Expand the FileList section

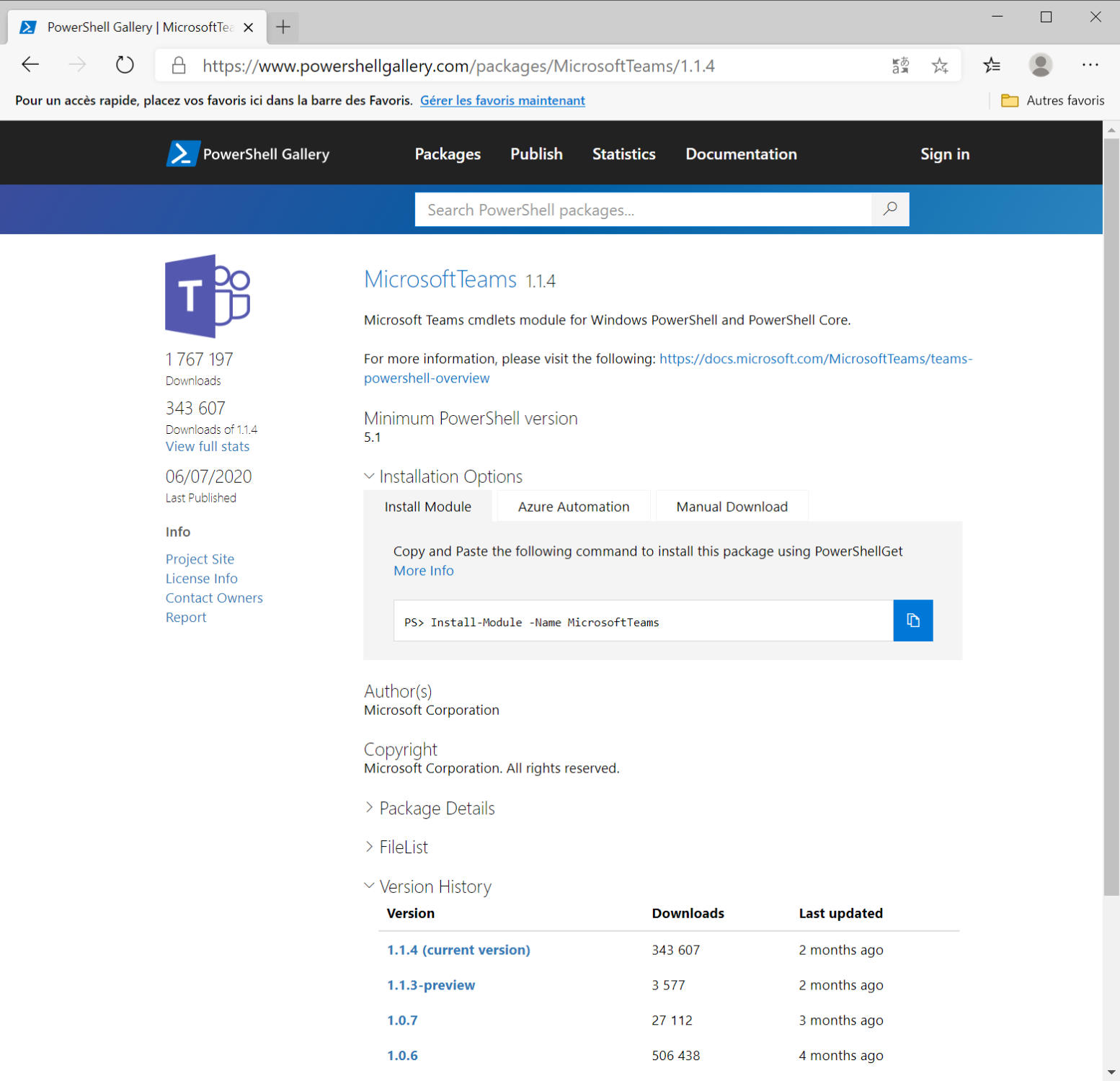pyautogui.click(x=396, y=847)
